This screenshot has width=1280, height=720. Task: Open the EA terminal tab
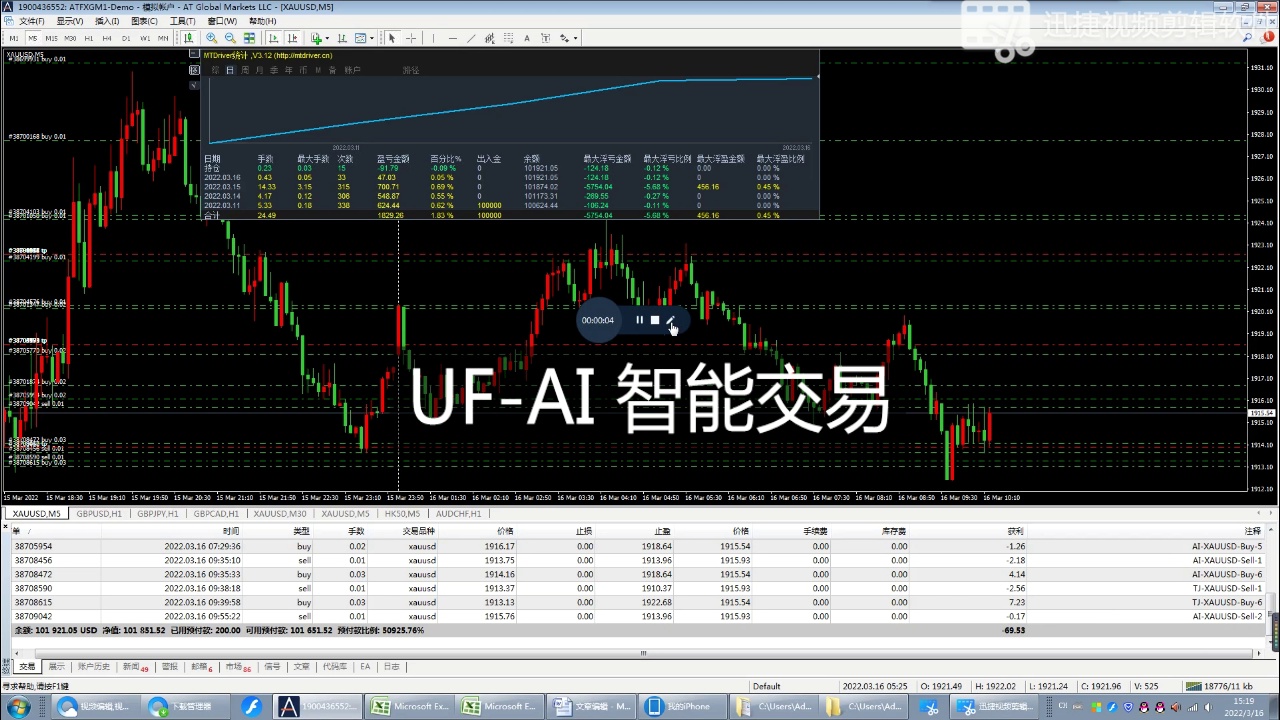tap(365, 666)
